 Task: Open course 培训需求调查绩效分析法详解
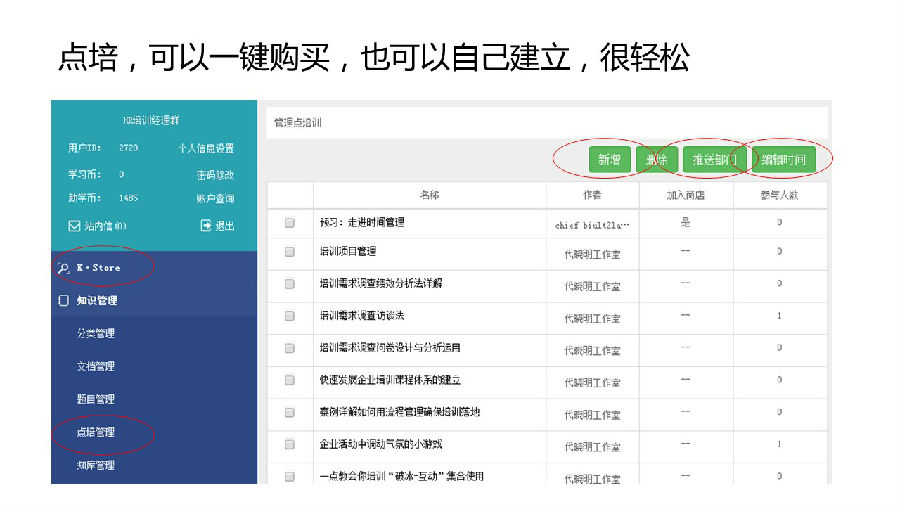(x=381, y=283)
